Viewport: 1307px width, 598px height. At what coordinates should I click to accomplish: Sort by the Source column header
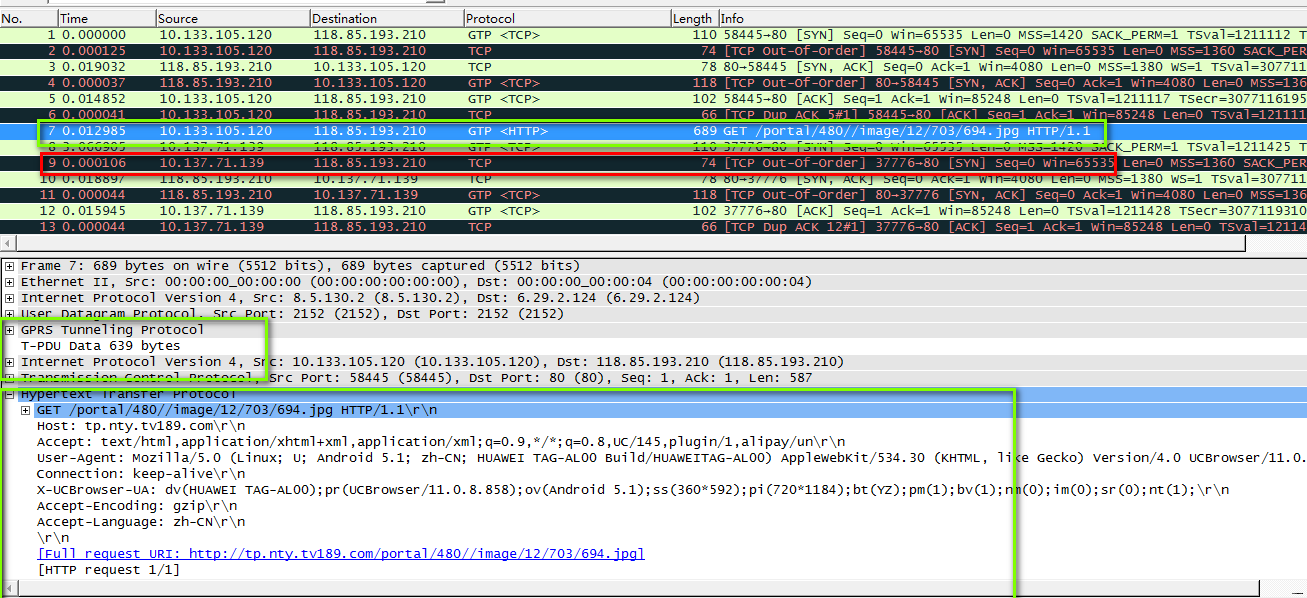coord(233,18)
